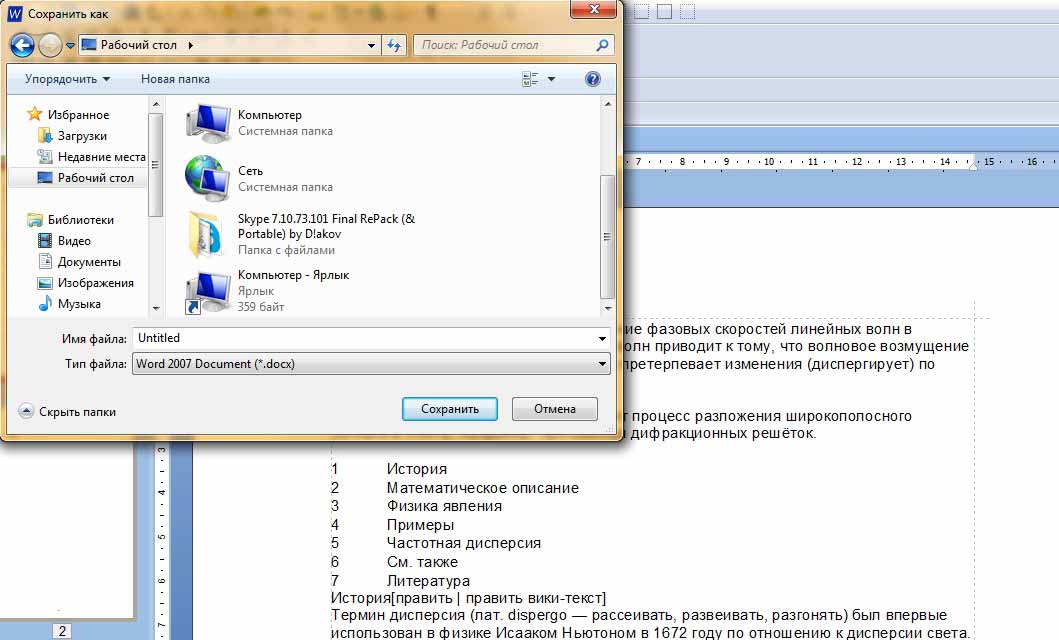Select the Сеть network globe icon
1059x640 pixels.
(206, 178)
